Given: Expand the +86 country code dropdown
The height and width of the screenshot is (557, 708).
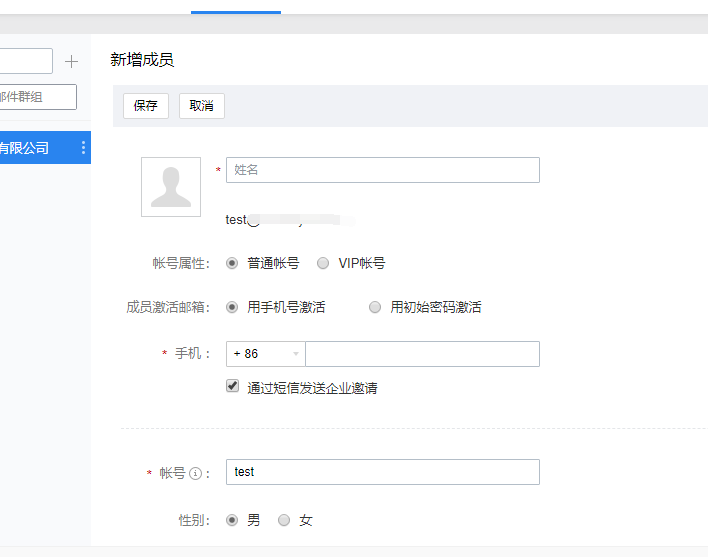Looking at the screenshot, I should click(266, 354).
